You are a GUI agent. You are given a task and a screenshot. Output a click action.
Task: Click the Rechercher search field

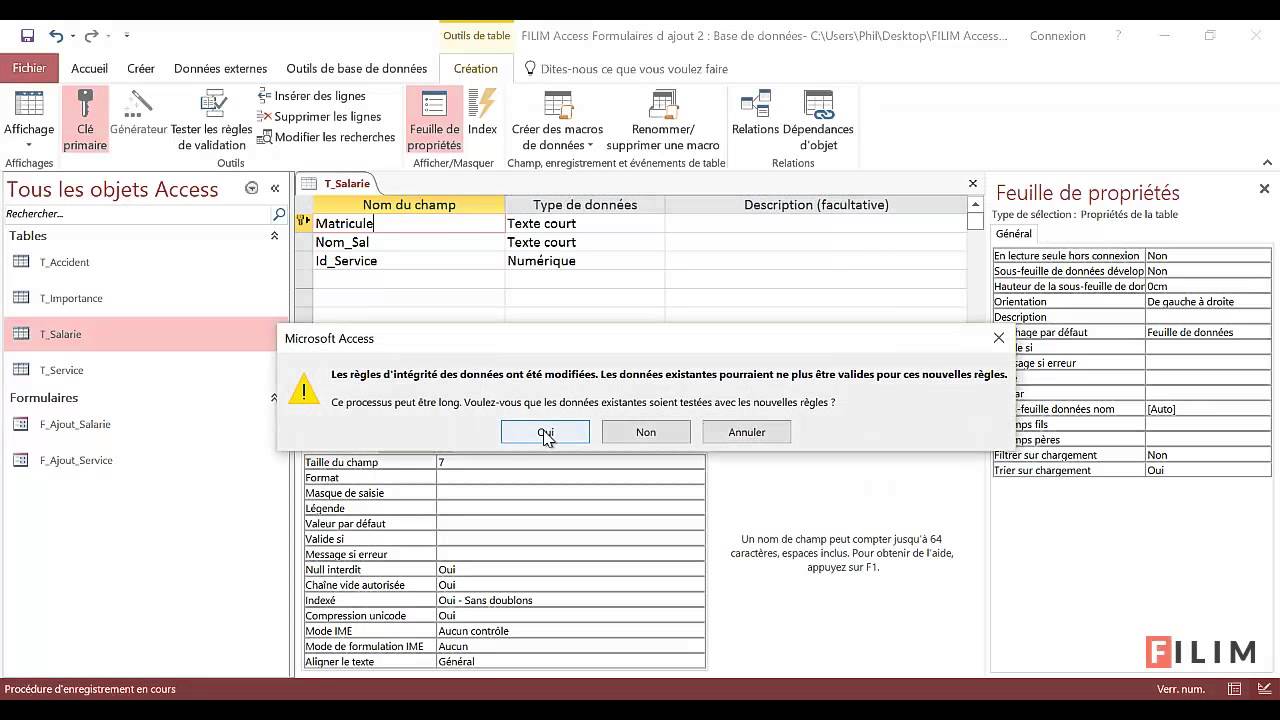[x=138, y=214]
